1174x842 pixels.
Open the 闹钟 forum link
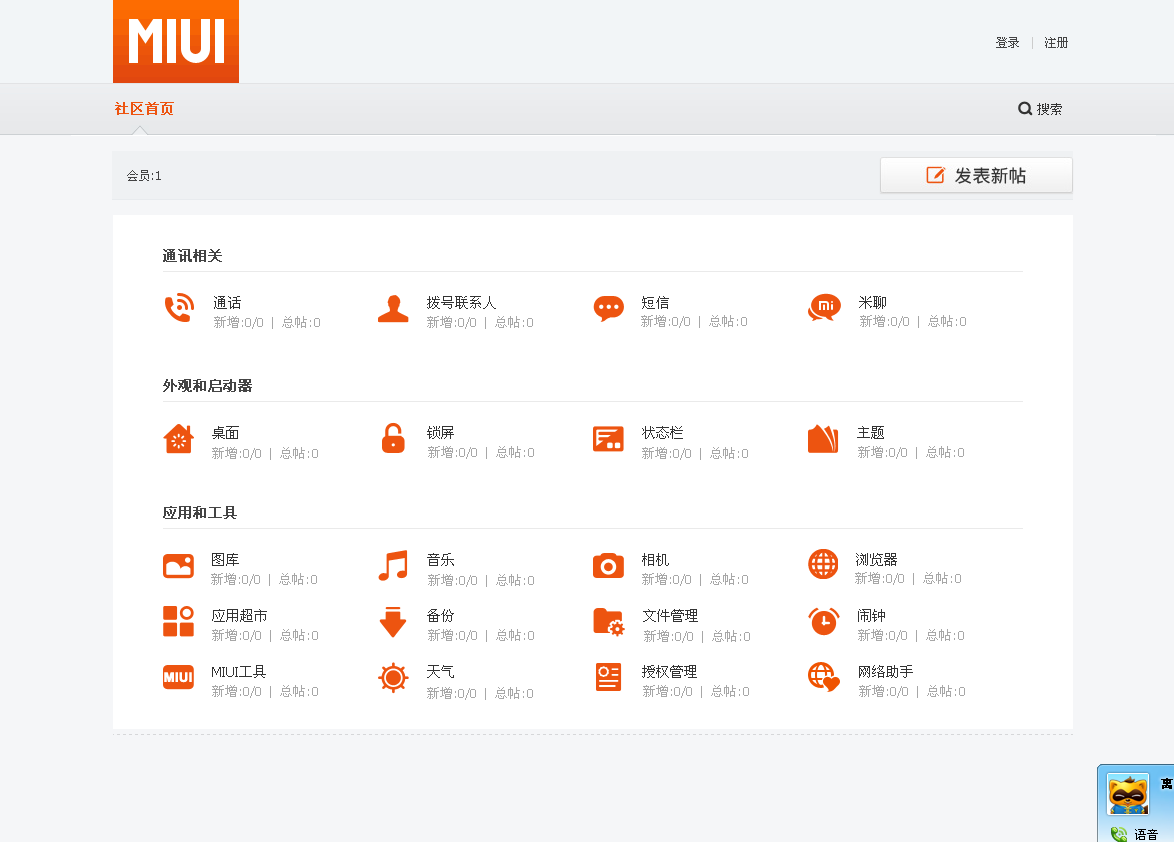click(x=871, y=615)
